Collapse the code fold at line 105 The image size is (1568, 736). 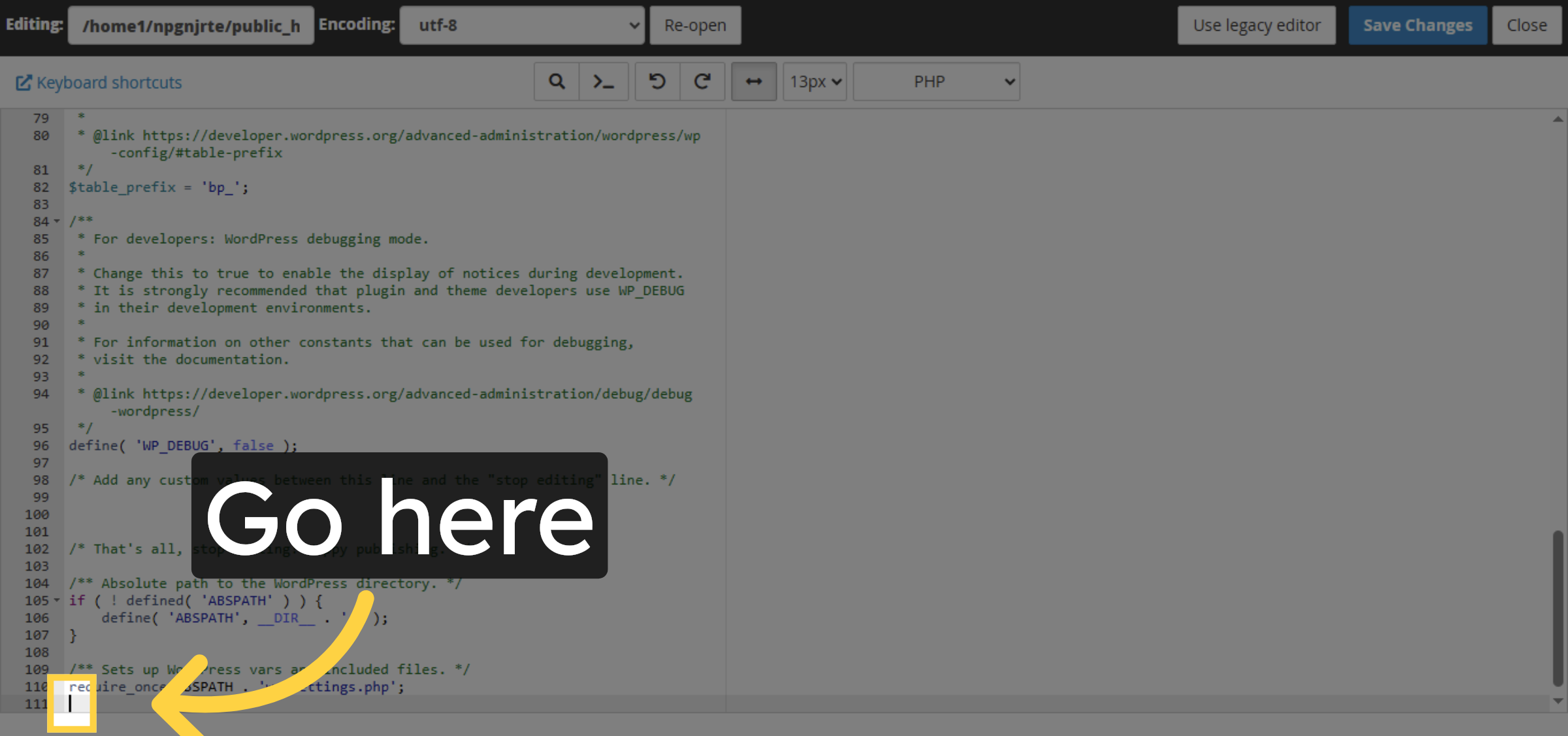point(56,600)
